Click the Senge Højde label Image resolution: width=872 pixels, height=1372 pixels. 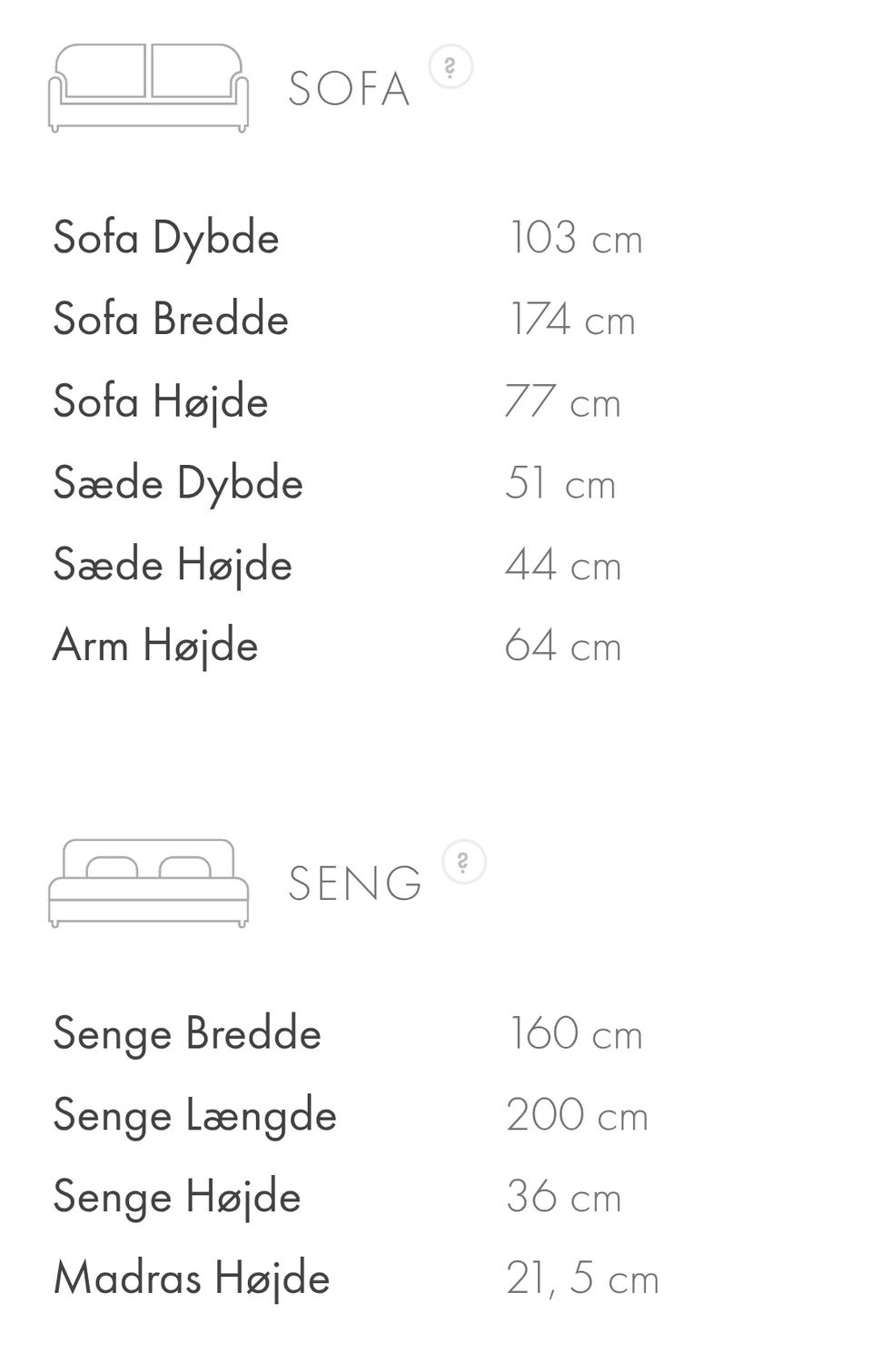[x=177, y=1197]
